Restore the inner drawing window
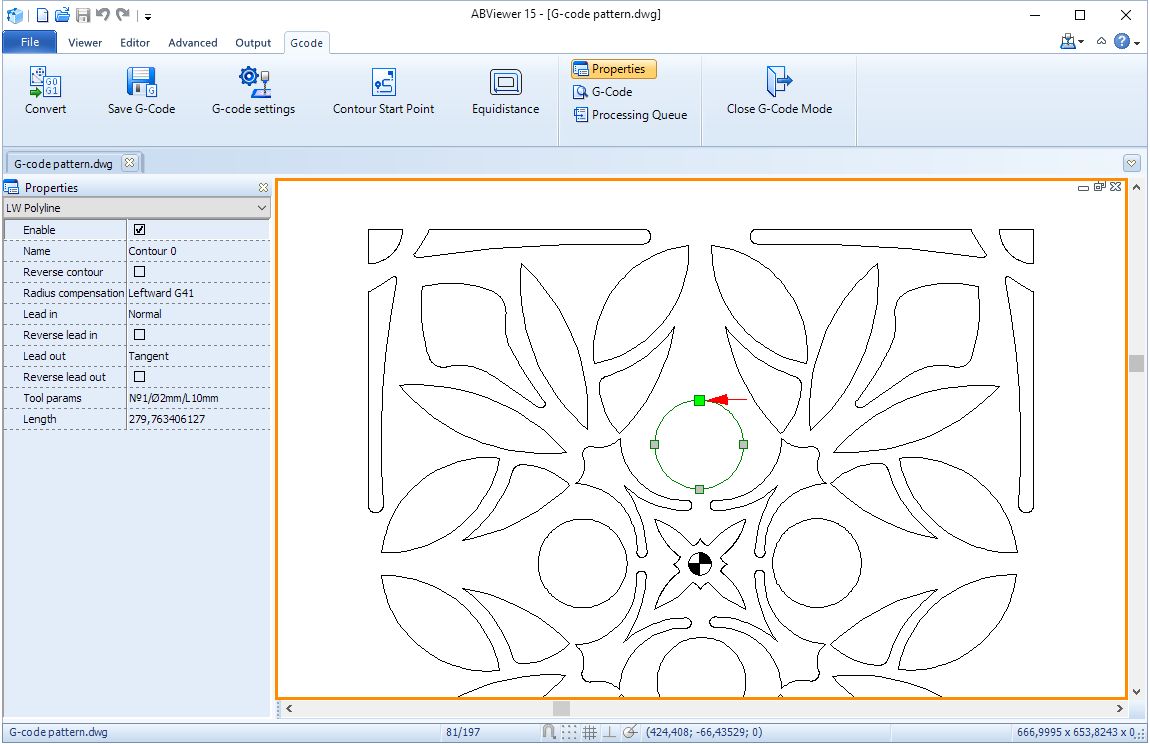 coord(1099,187)
